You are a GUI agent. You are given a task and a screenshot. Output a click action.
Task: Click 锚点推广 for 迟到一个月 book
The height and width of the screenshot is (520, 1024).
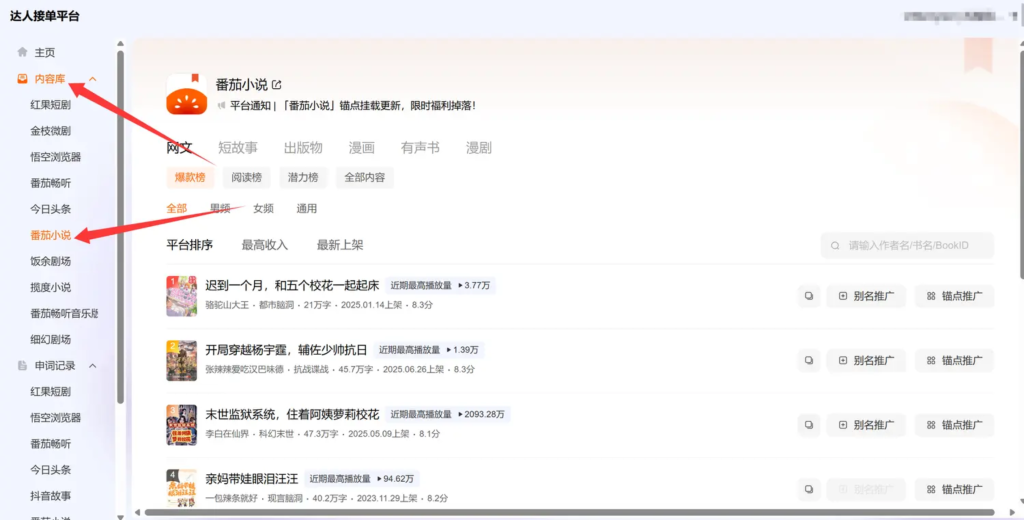pos(954,296)
